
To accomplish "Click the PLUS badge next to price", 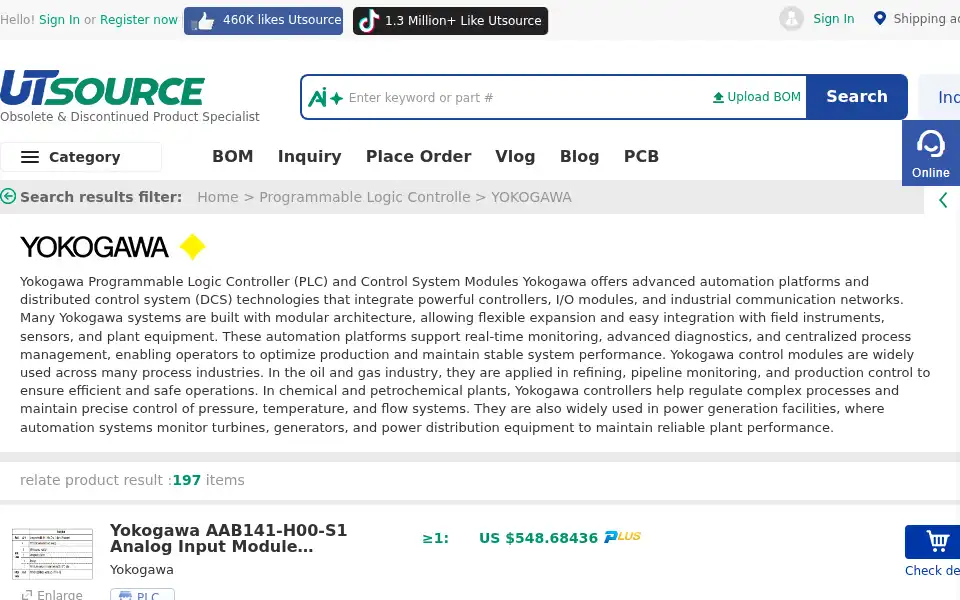I will click(622, 537).
